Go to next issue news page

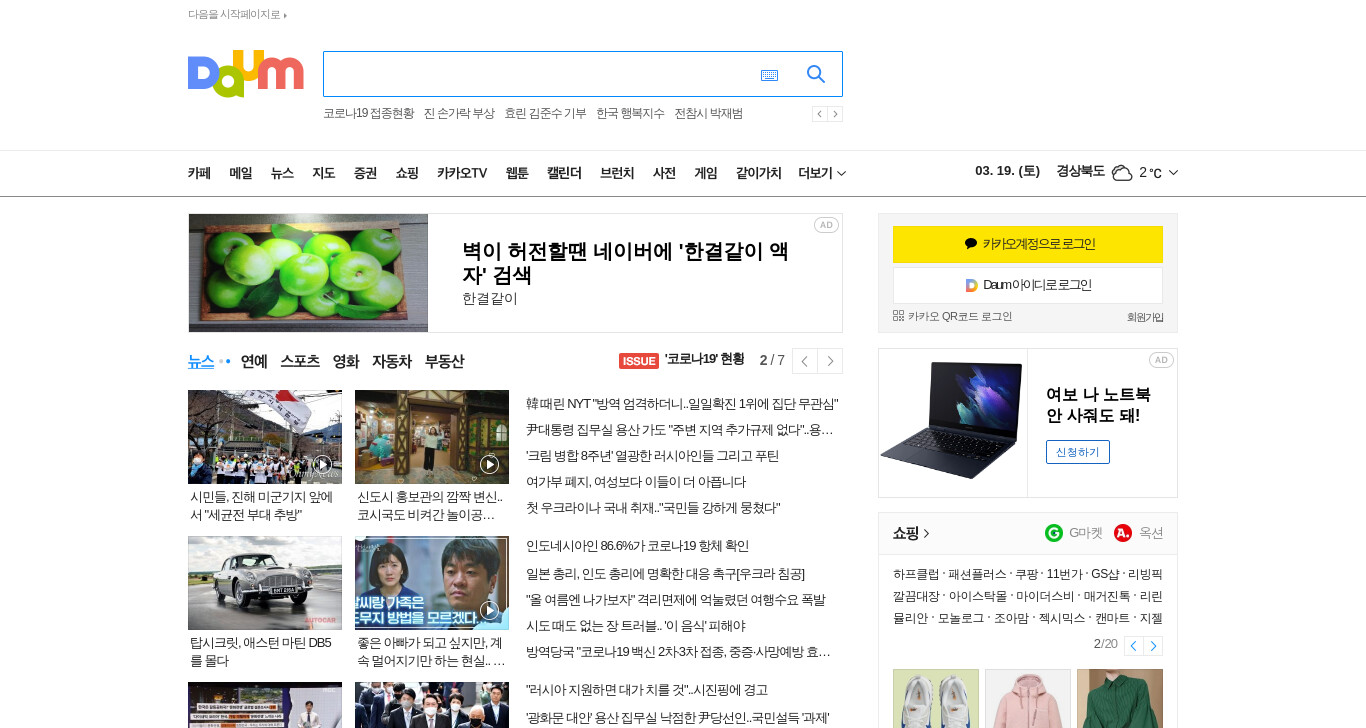pyautogui.click(x=830, y=361)
